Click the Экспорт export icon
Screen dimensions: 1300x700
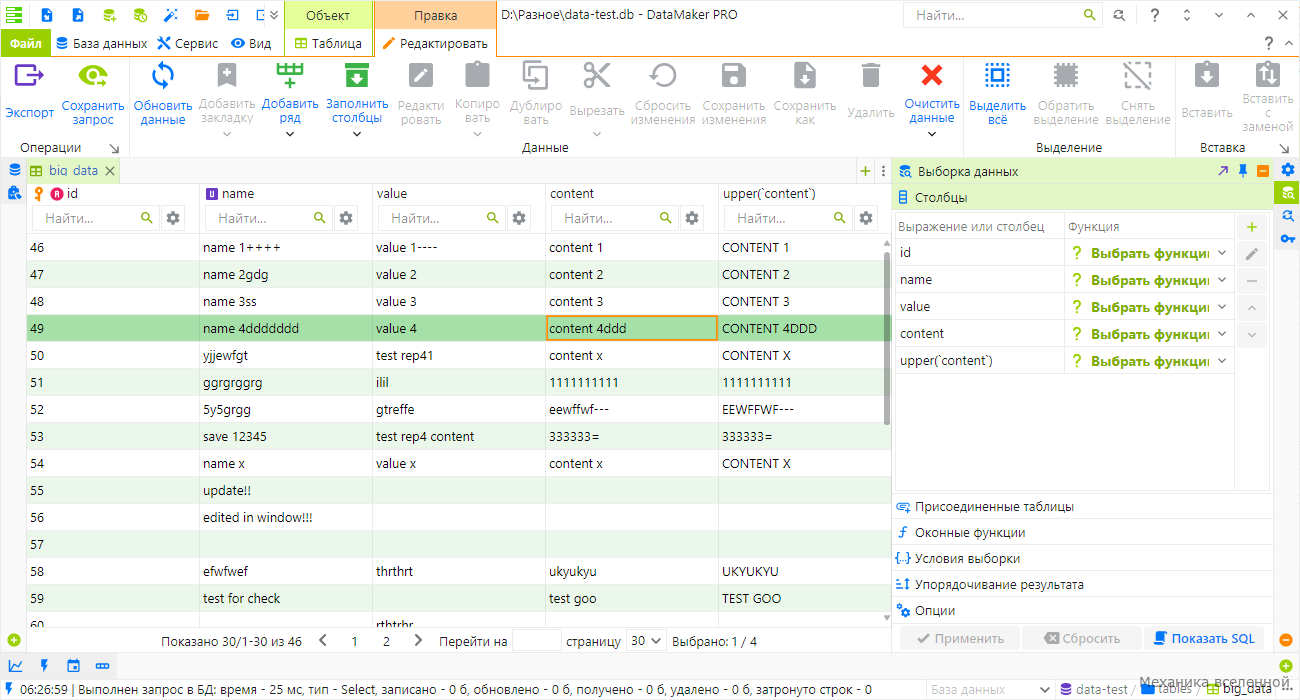click(29, 76)
